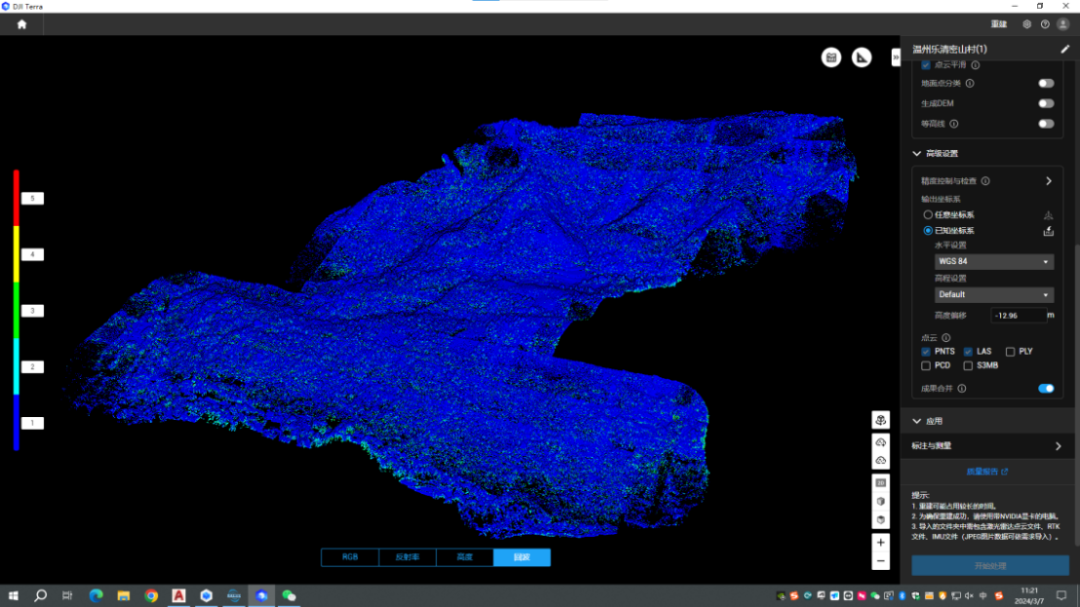1080x607 pixels.
Task: Select the highlighted 回波 display tab
Action: 522,557
